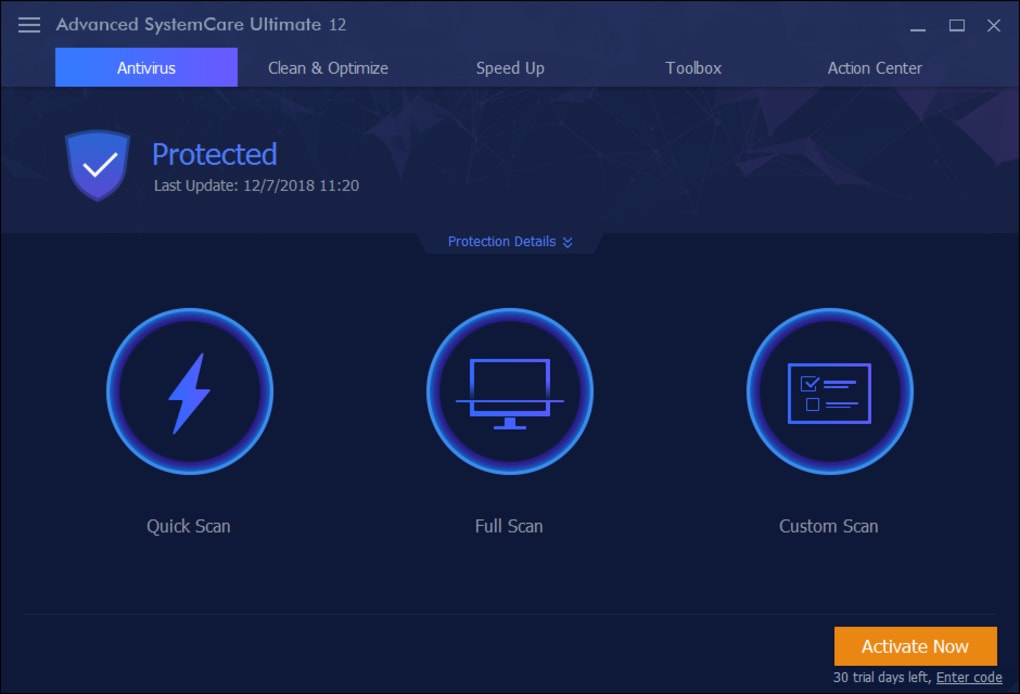Switch to the Antivirus tab

coord(146,68)
